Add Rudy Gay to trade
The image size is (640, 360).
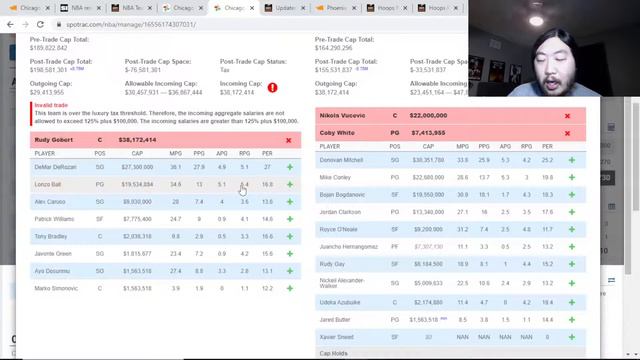pyautogui.click(x=572, y=264)
